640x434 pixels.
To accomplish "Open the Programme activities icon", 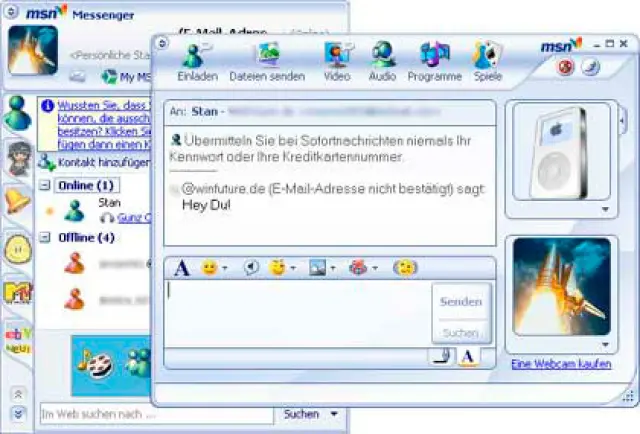I will coord(435,54).
